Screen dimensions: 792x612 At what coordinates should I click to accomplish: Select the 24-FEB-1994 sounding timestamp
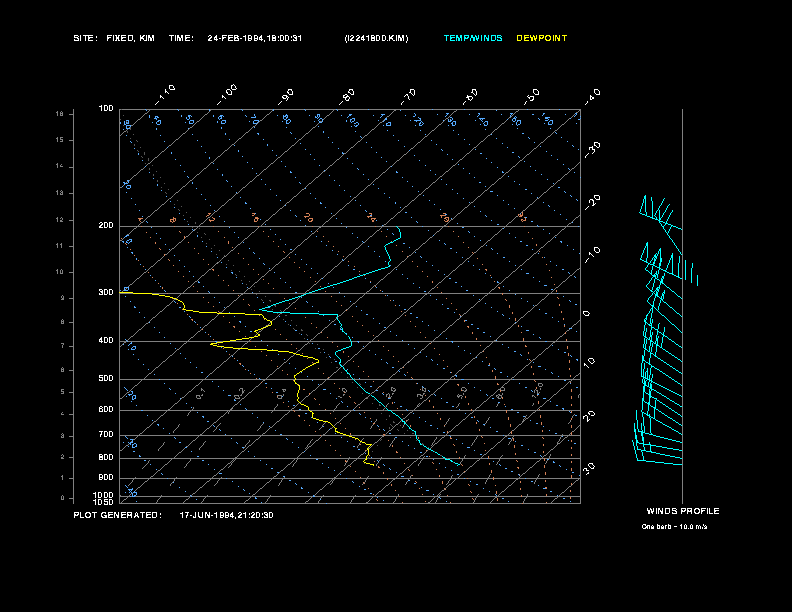pos(255,38)
